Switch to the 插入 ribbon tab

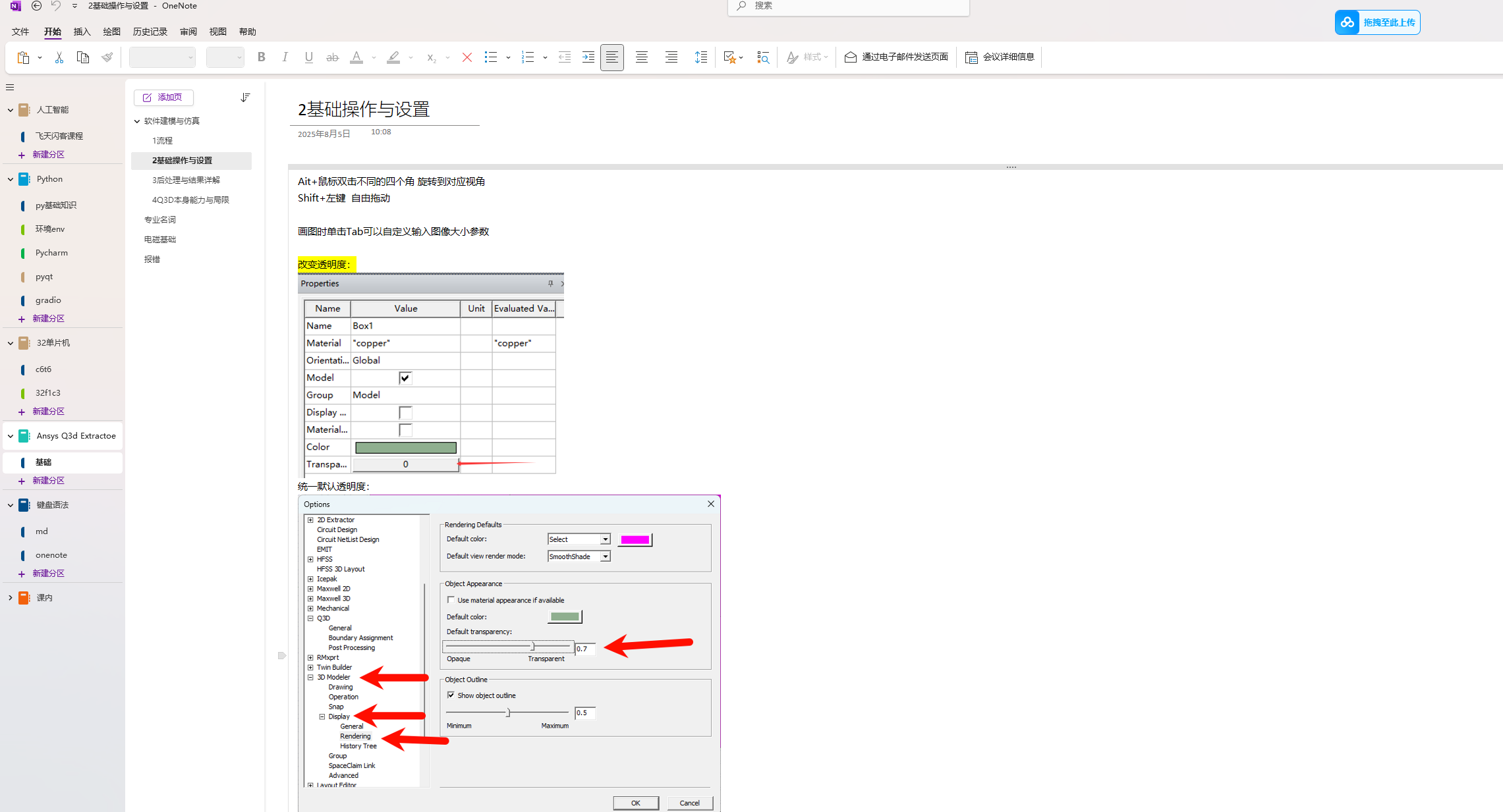click(82, 31)
